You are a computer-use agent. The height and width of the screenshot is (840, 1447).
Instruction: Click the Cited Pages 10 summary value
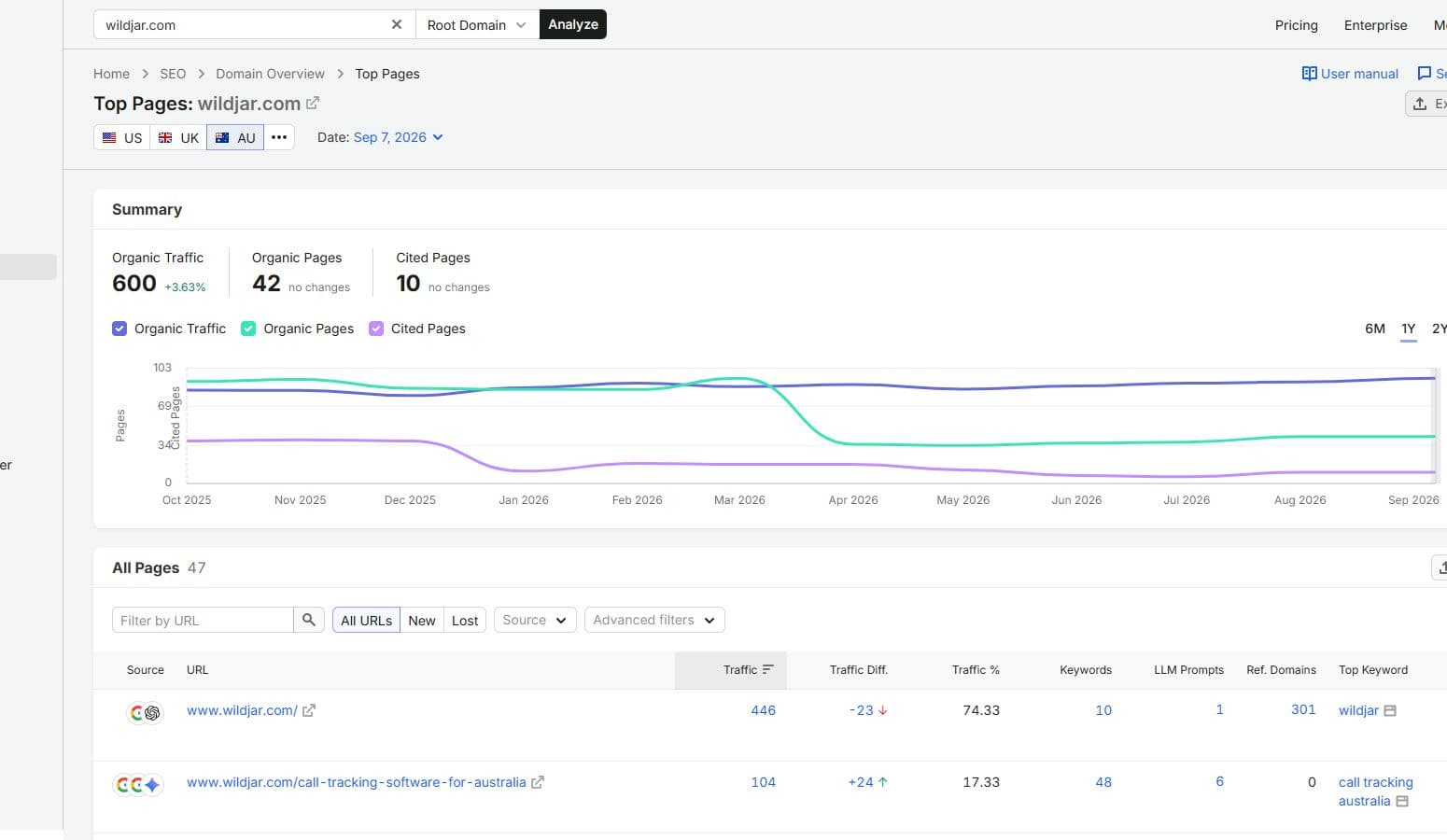point(408,283)
